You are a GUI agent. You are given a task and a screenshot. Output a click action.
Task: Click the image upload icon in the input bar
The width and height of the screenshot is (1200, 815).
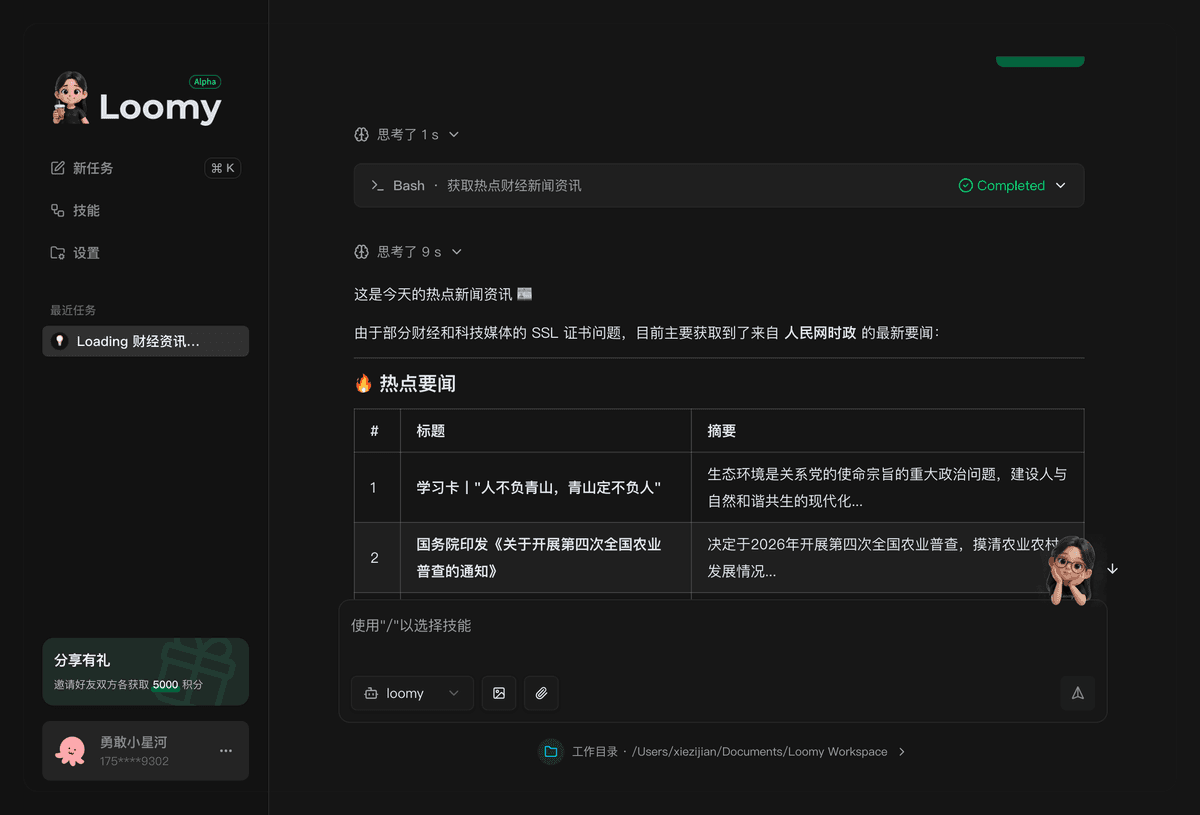point(499,693)
